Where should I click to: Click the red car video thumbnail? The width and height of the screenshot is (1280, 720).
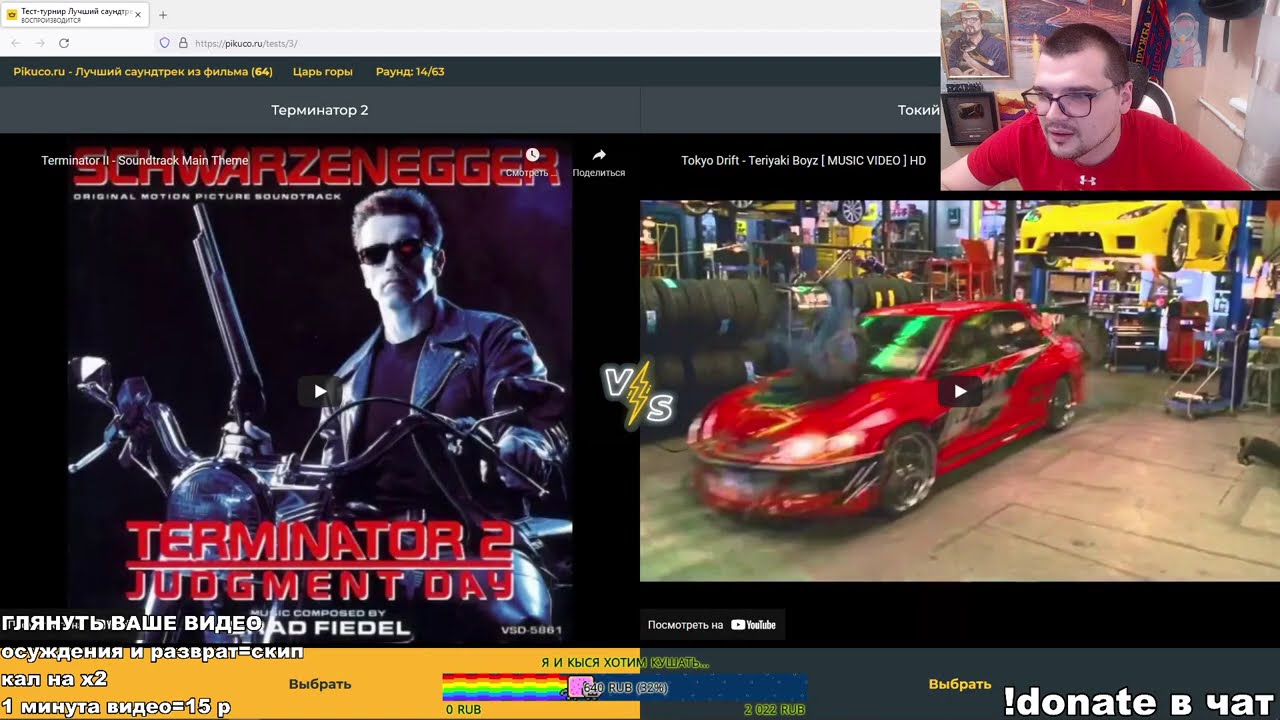960,391
